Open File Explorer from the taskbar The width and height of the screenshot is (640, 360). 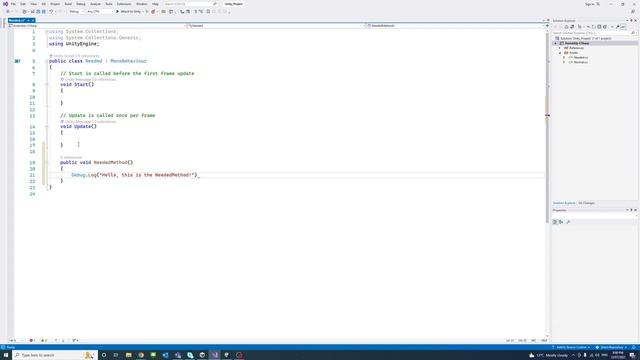coord(128,355)
